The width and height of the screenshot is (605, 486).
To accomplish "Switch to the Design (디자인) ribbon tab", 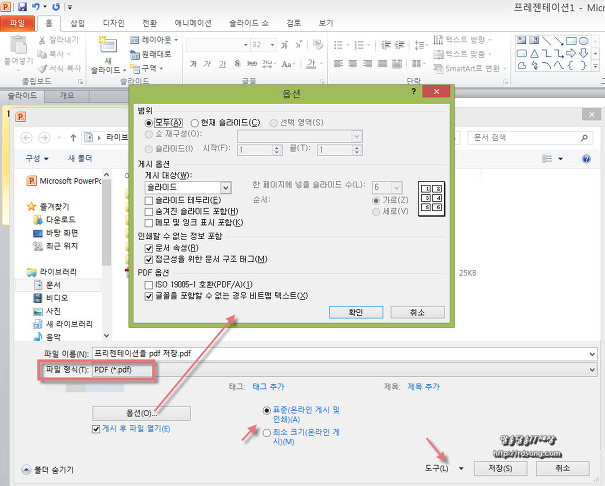I will pos(114,22).
